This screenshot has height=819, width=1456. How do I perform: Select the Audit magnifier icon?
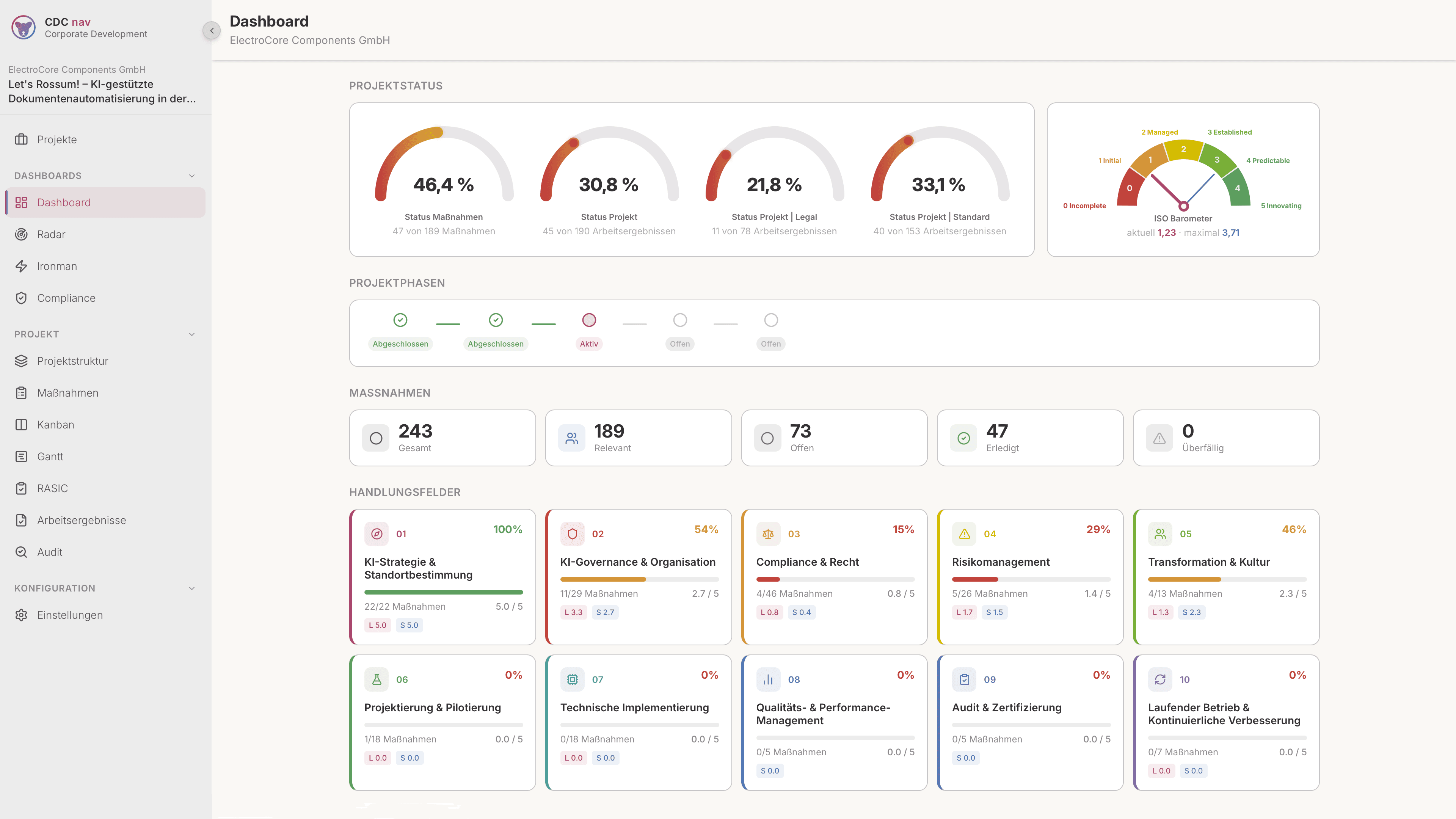click(x=21, y=552)
